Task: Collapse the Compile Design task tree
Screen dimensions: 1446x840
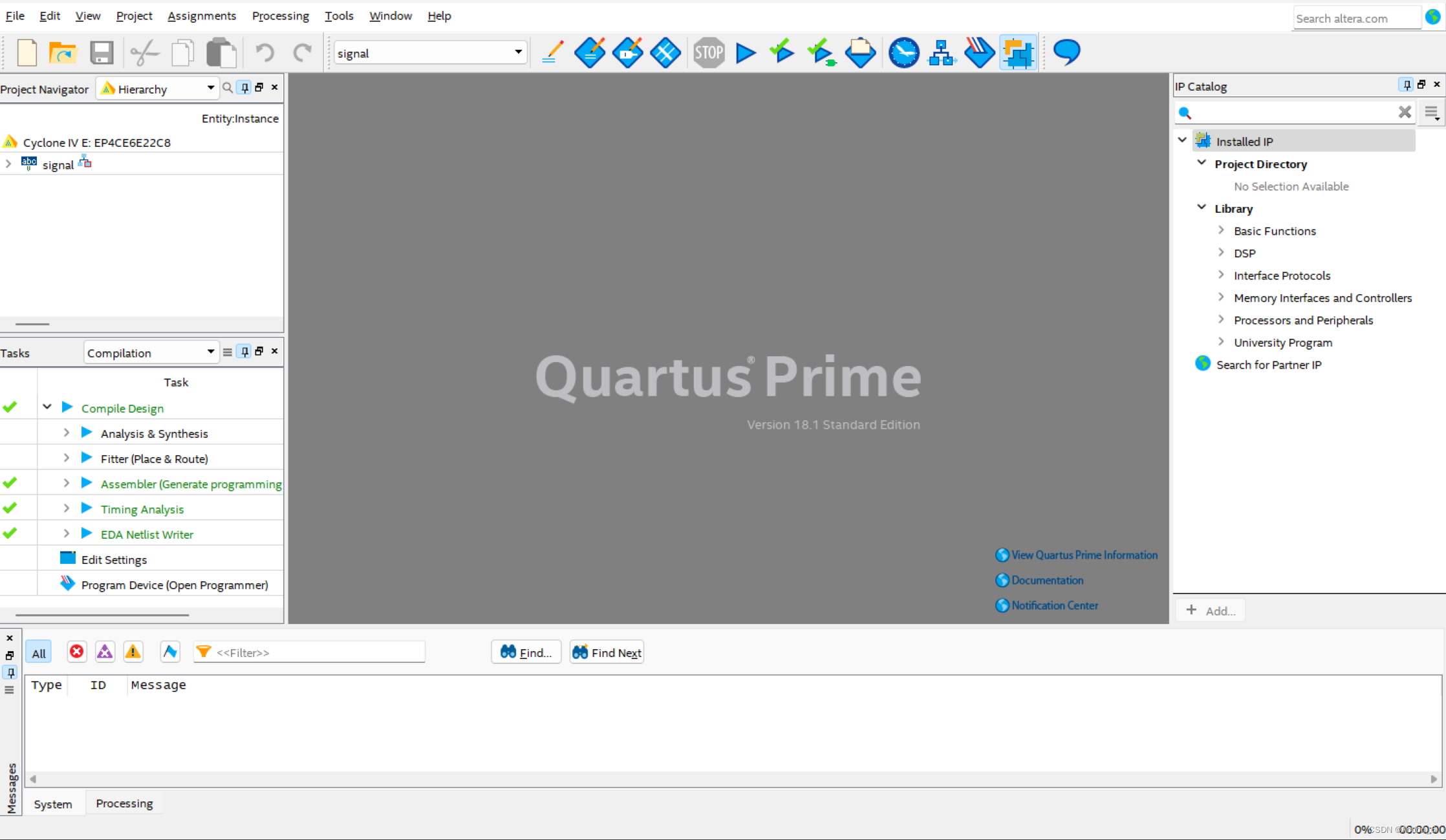Action: pos(47,407)
